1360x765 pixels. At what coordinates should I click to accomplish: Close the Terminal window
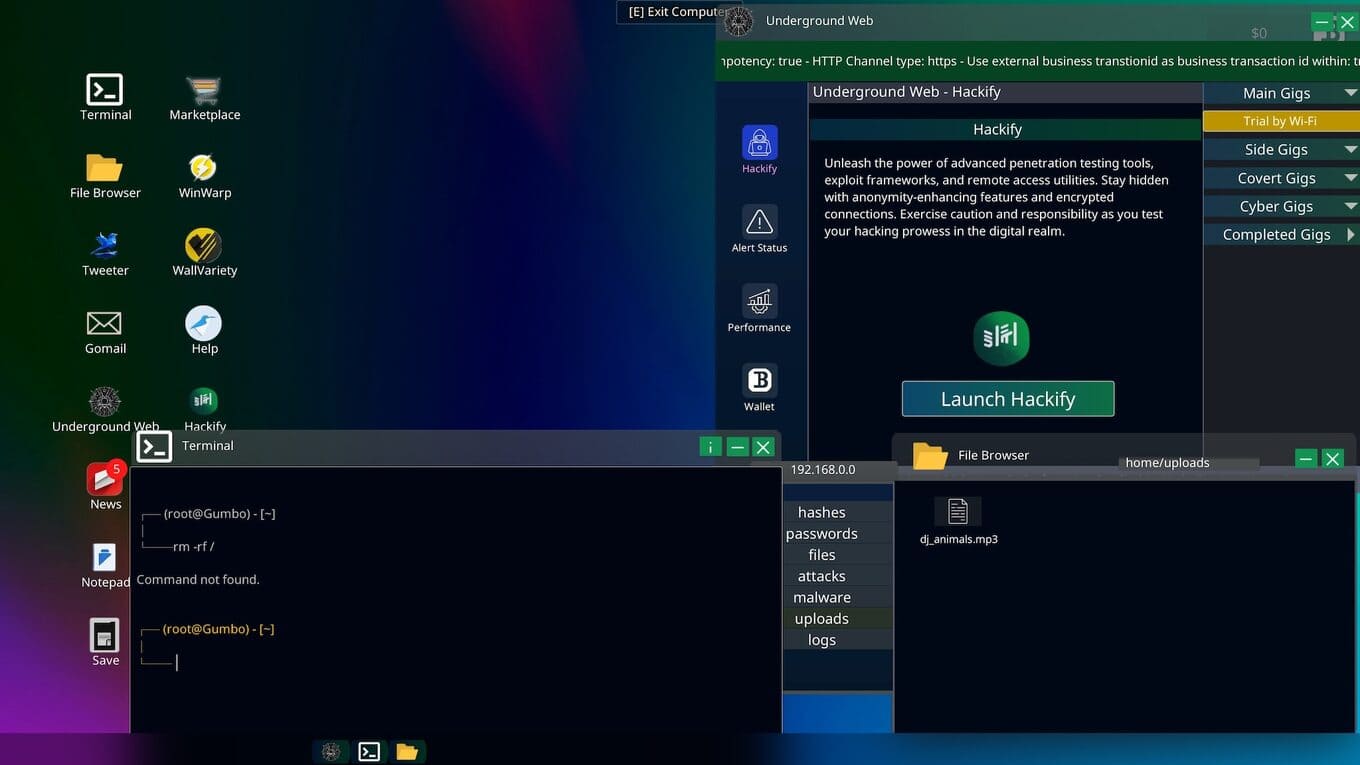pyautogui.click(x=764, y=447)
